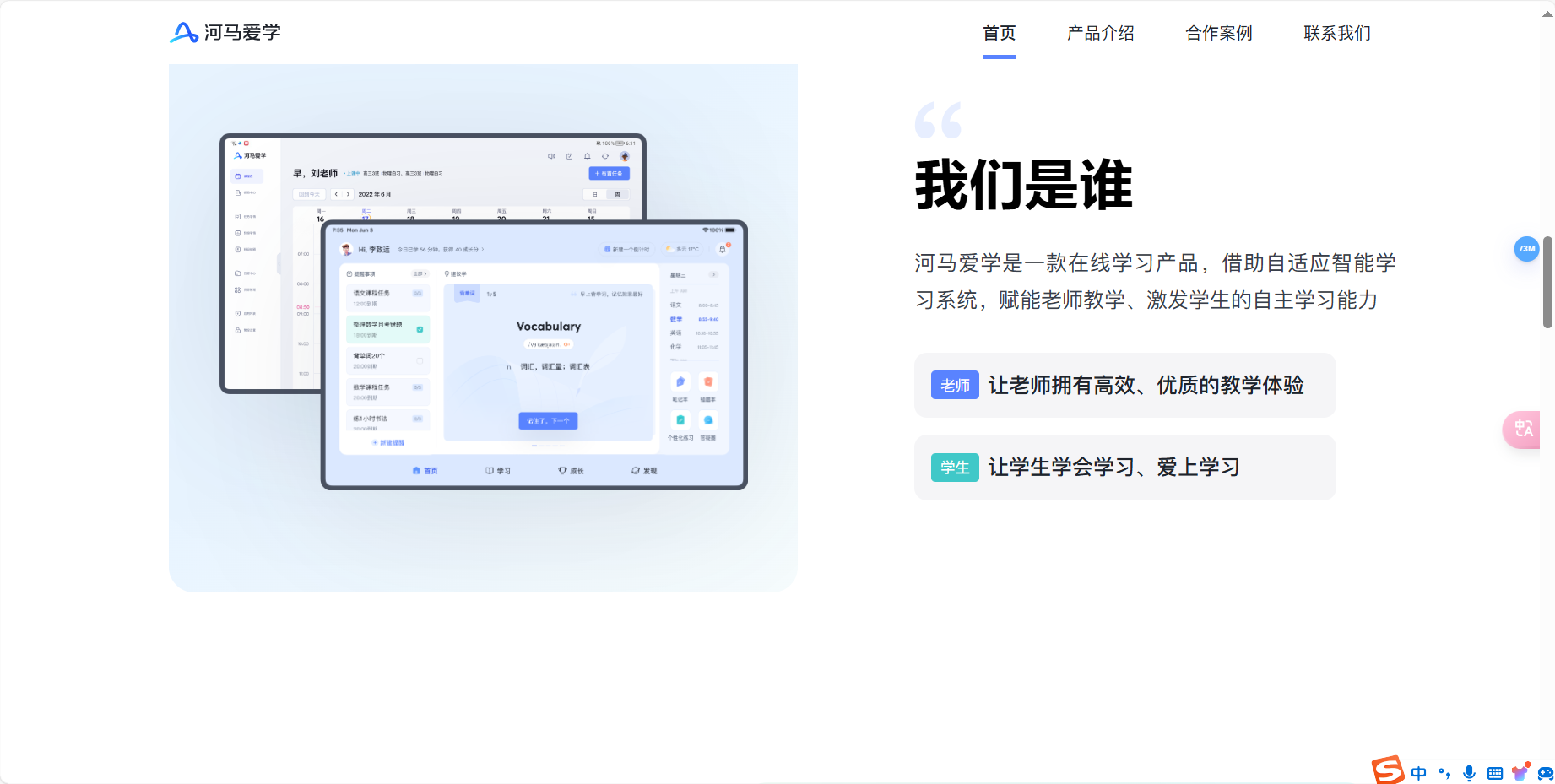This screenshot has height=784, width=1555.
Task: Open the 笔记本 notebook icon
Action: 680,382
